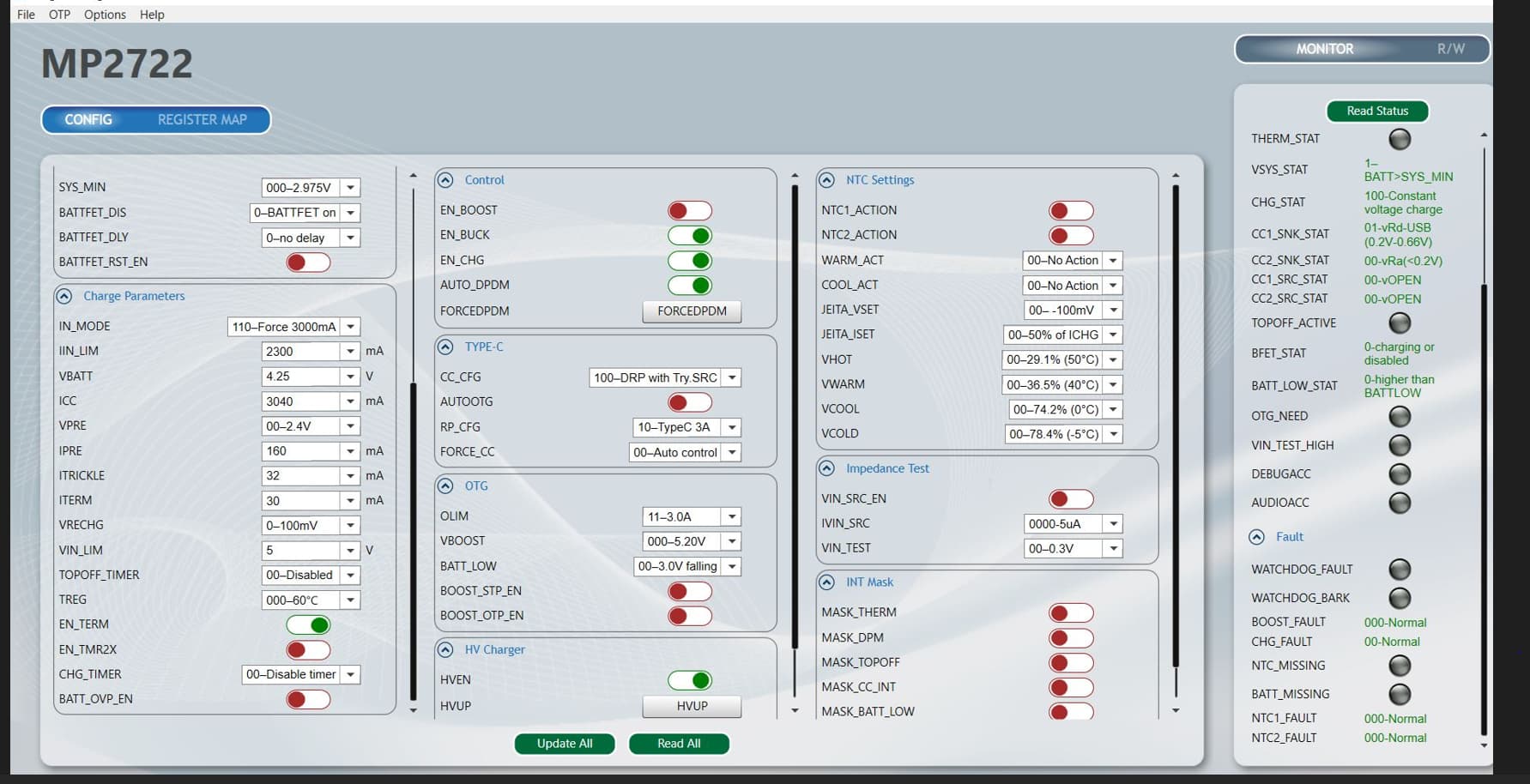The height and width of the screenshot is (784, 1530).
Task: Collapse the NTC Settings section chevron
Action: click(x=826, y=180)
